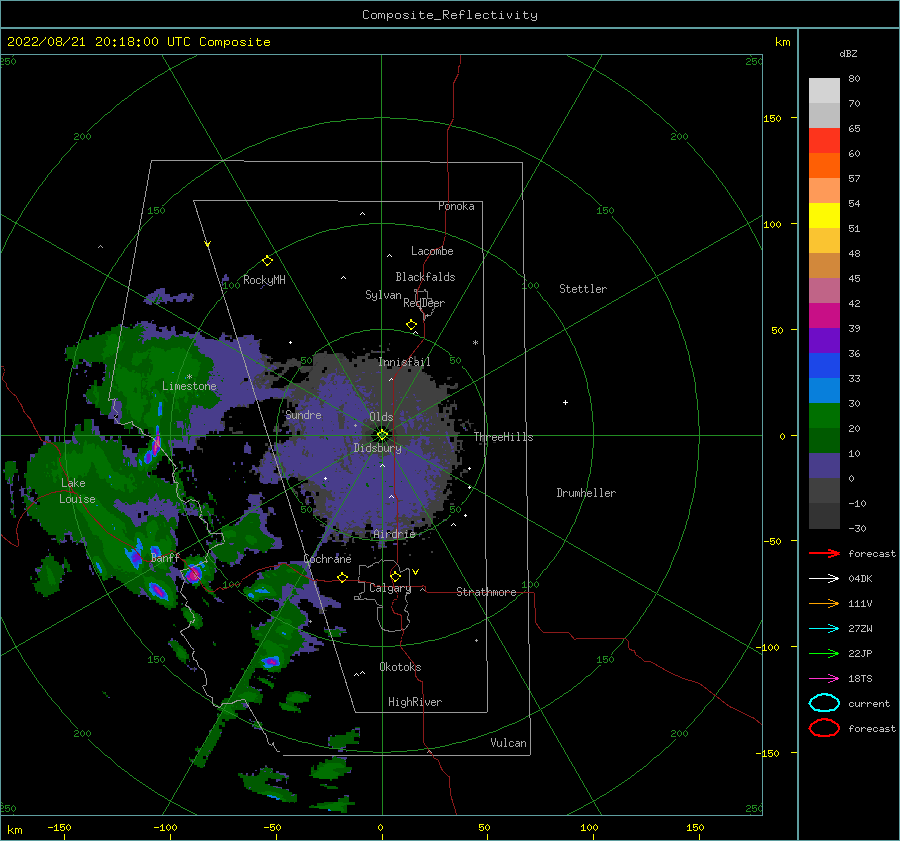This screenshot has height=841, width=900.
Task: Click the red forecast arrow in legend
Action: (824, 553)
